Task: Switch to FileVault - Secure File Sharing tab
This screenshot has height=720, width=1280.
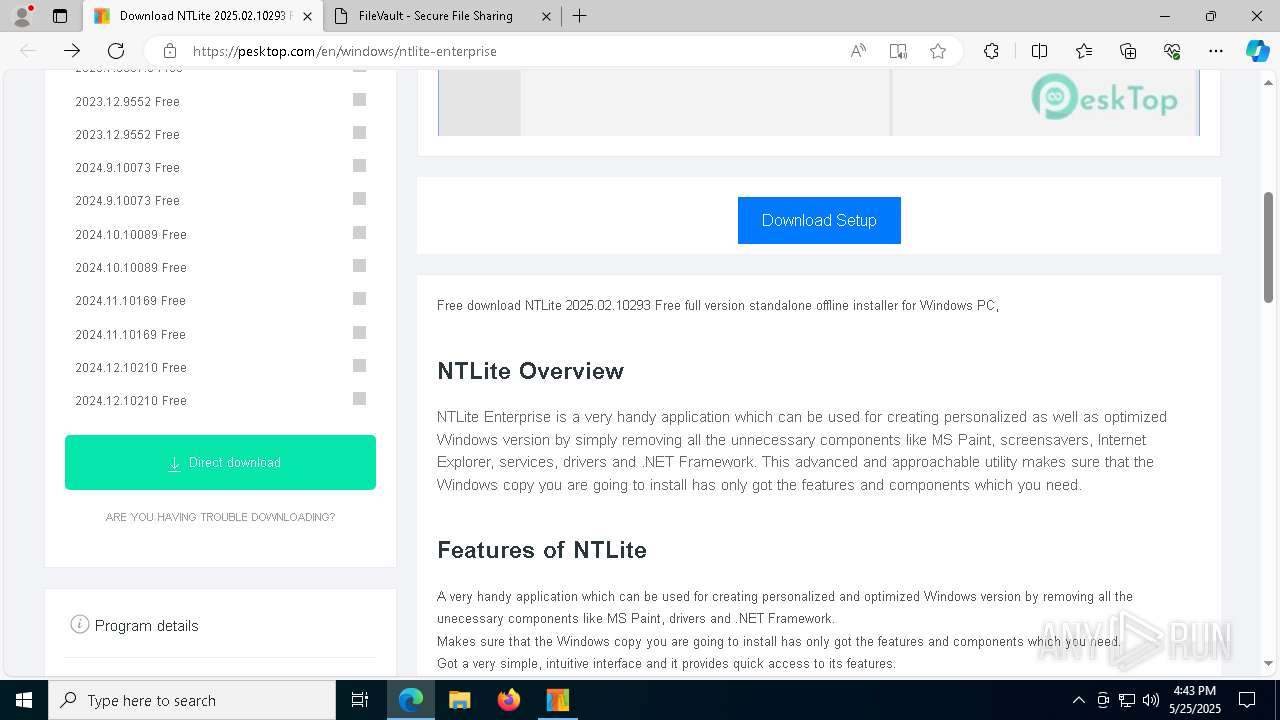Action: (x=442, y=16)
